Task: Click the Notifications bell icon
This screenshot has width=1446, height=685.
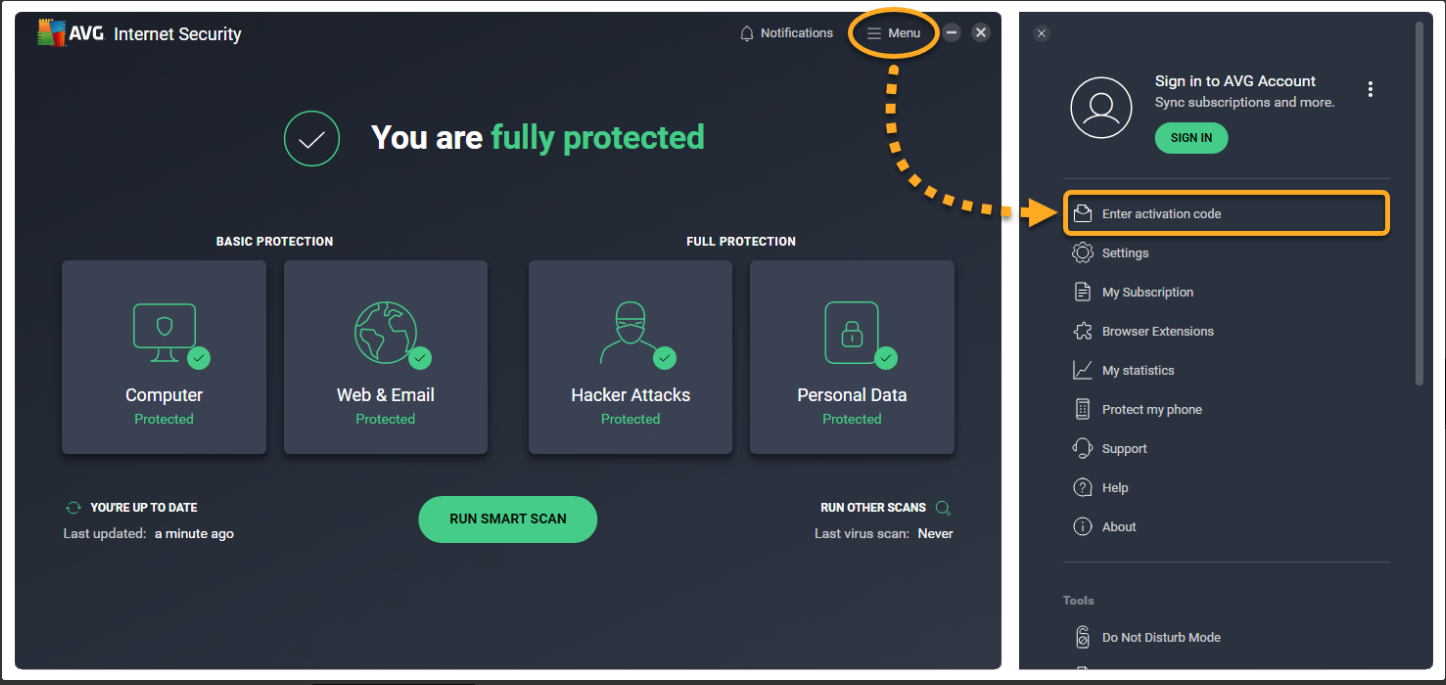Action: pyautogui.click(x=747, y=34)
